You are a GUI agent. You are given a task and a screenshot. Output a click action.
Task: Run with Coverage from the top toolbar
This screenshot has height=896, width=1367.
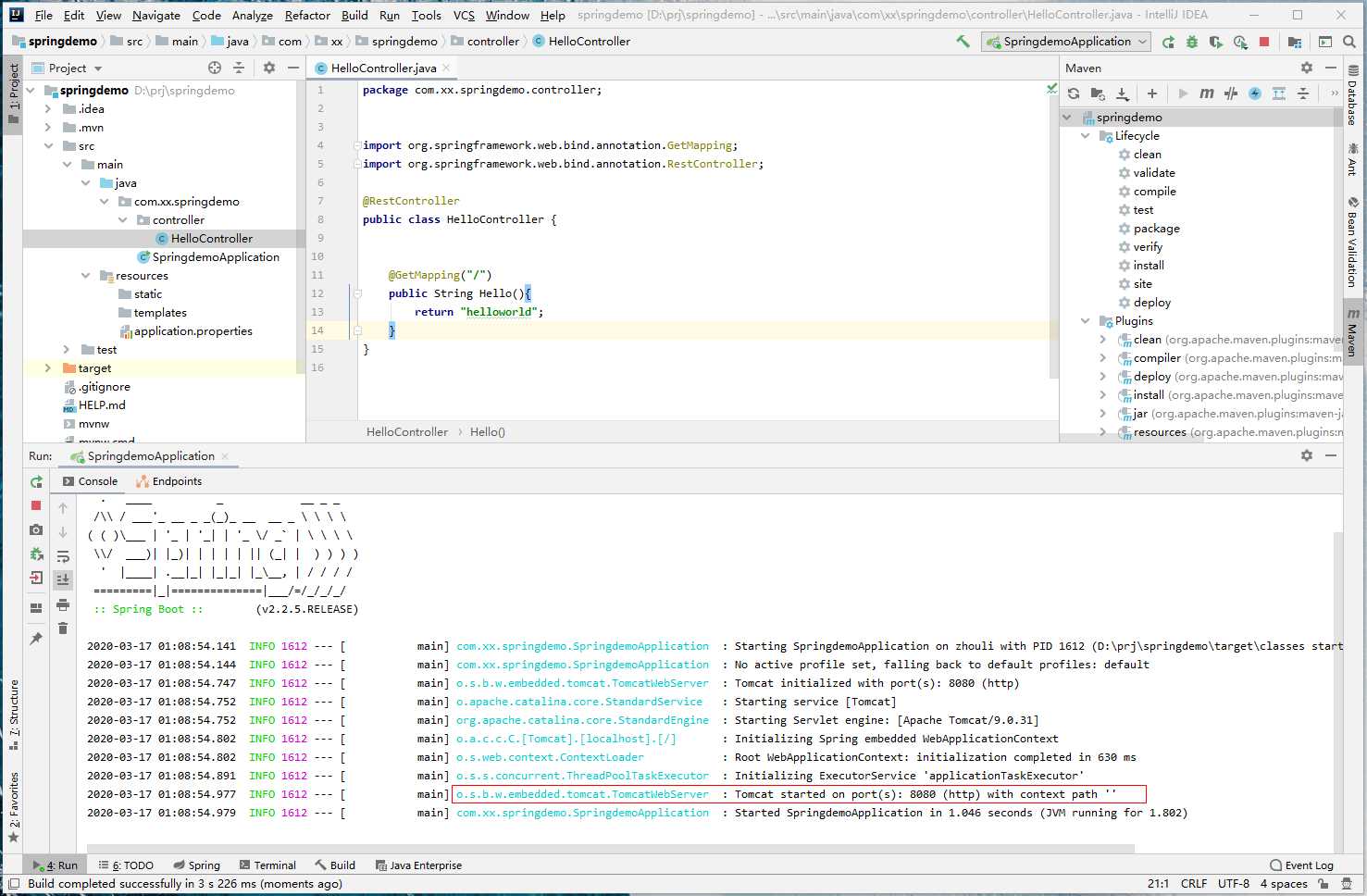pyautogui.click(x=1216, y=42)
